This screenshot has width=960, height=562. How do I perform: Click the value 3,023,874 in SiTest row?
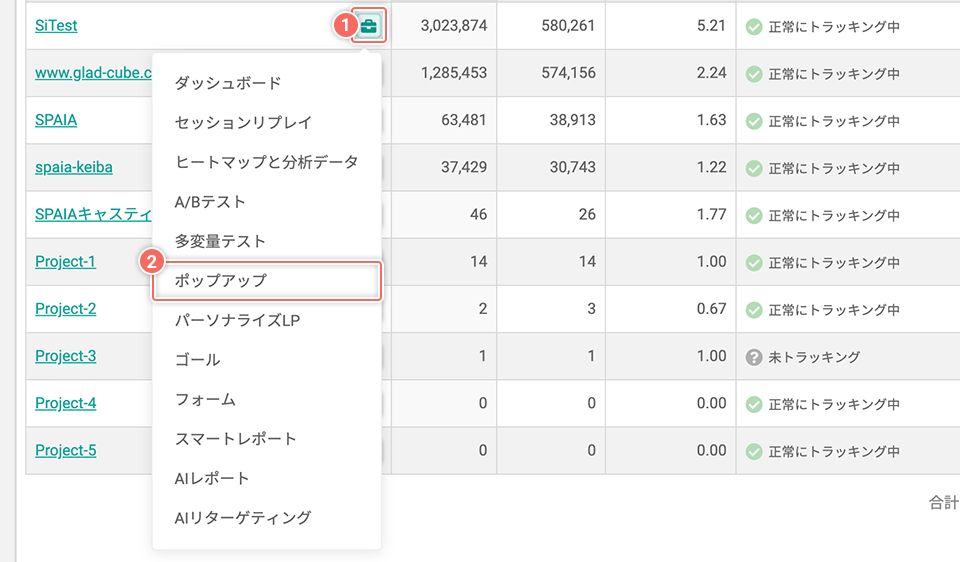(x=454, y=26)
